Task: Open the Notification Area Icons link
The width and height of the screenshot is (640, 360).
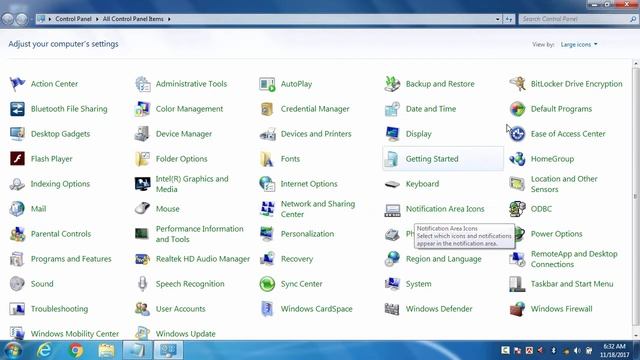Action: pos(445,209)
